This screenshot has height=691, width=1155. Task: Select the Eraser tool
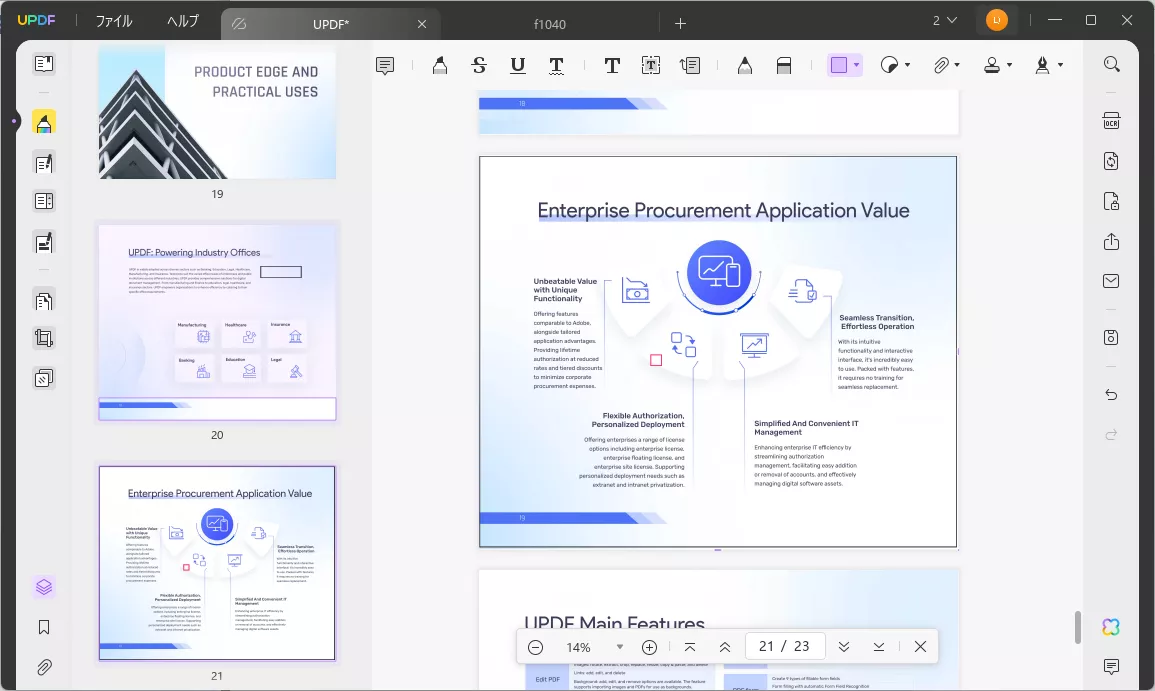(x=784, y=66)
